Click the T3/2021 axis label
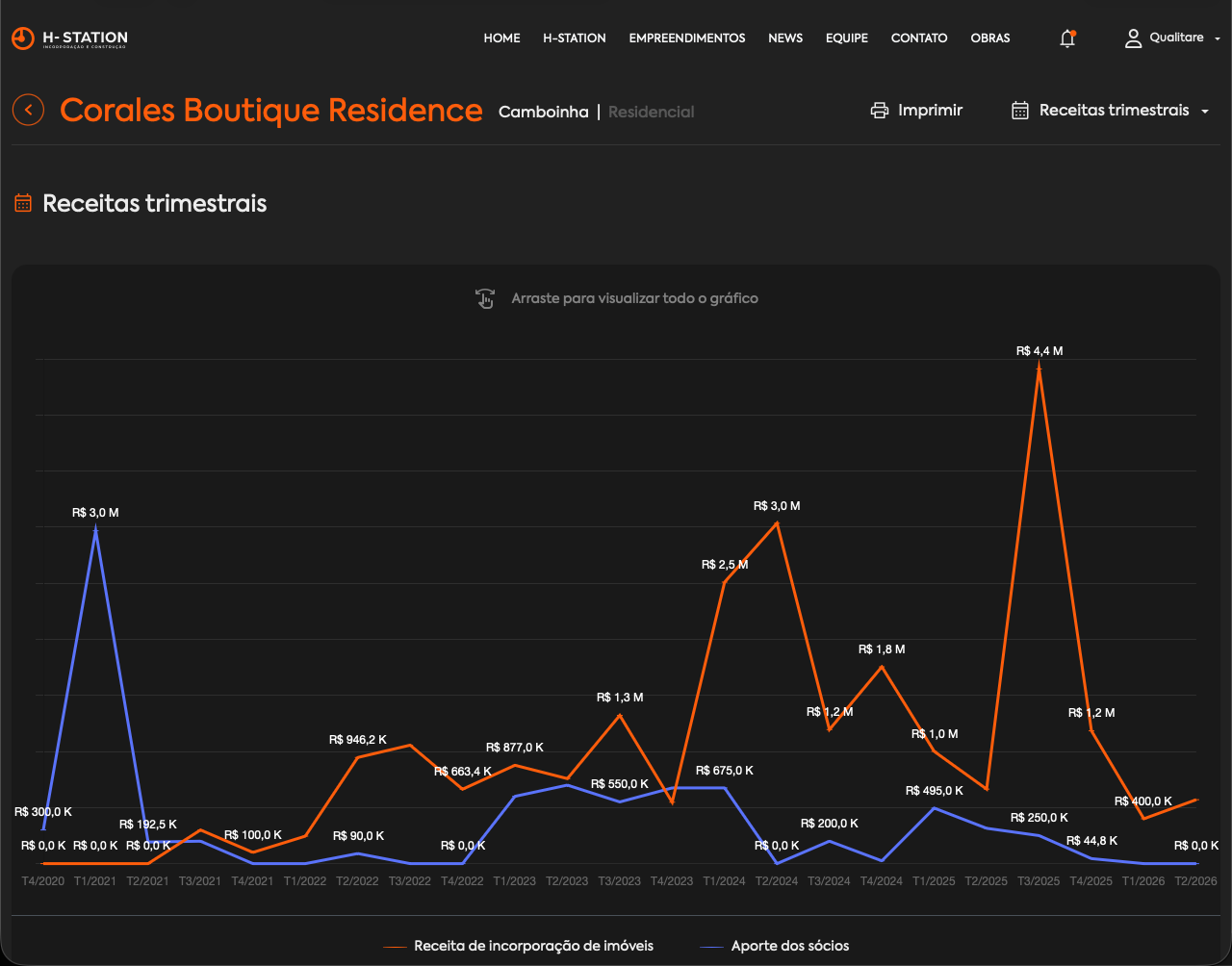Image resolution: width=1232 pixels, height=966 pixels. pyautogui.click(x=200, y=880)
